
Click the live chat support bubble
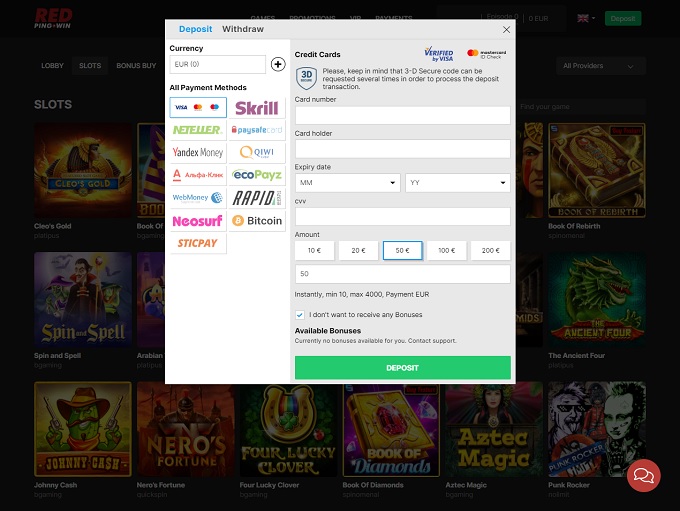tap(643, 475)
